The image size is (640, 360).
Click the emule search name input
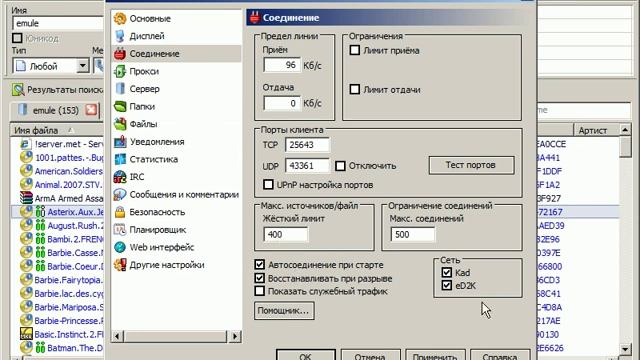point(58,23)
